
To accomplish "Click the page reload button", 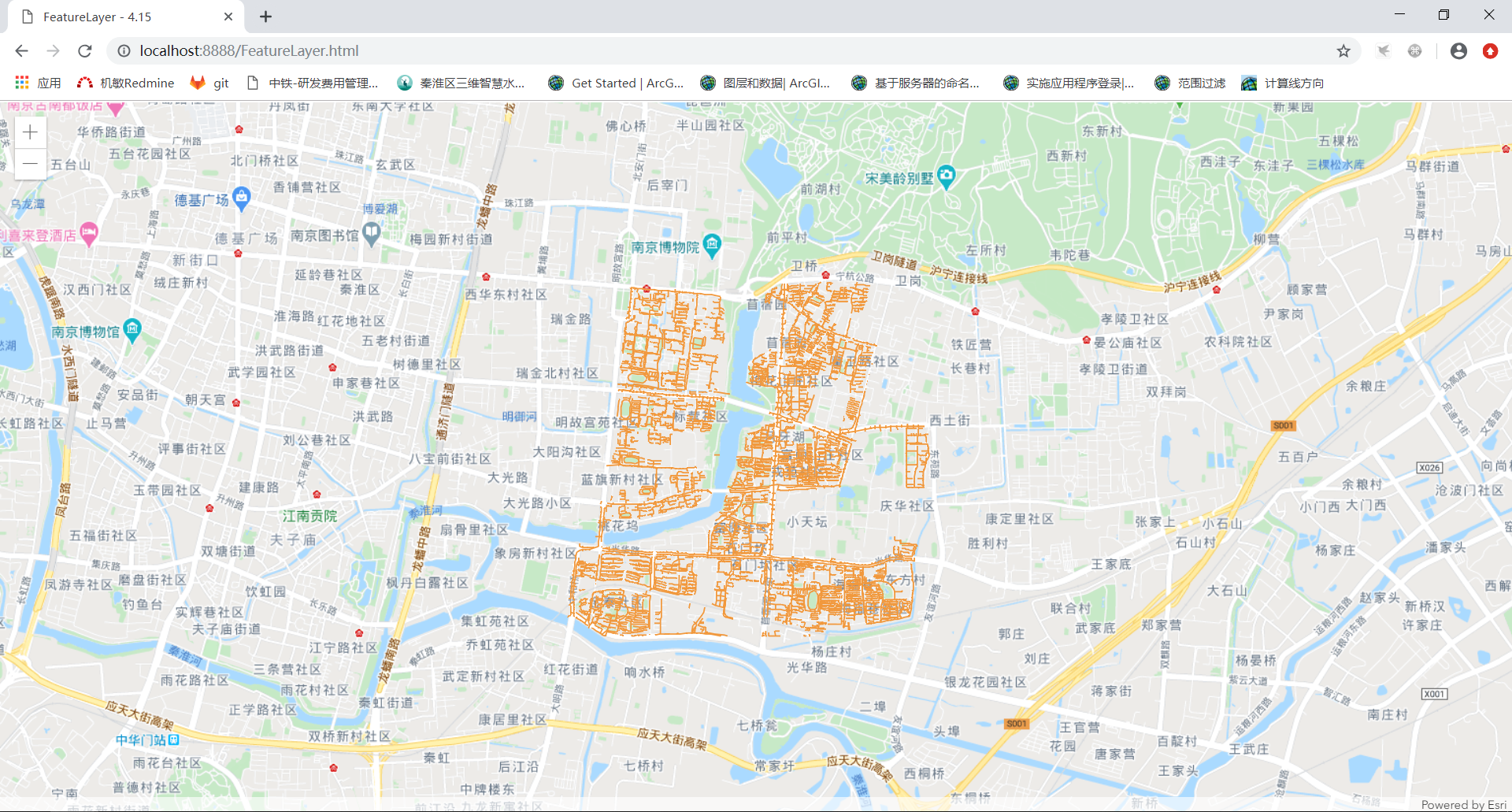I will [x=84, y=50].
